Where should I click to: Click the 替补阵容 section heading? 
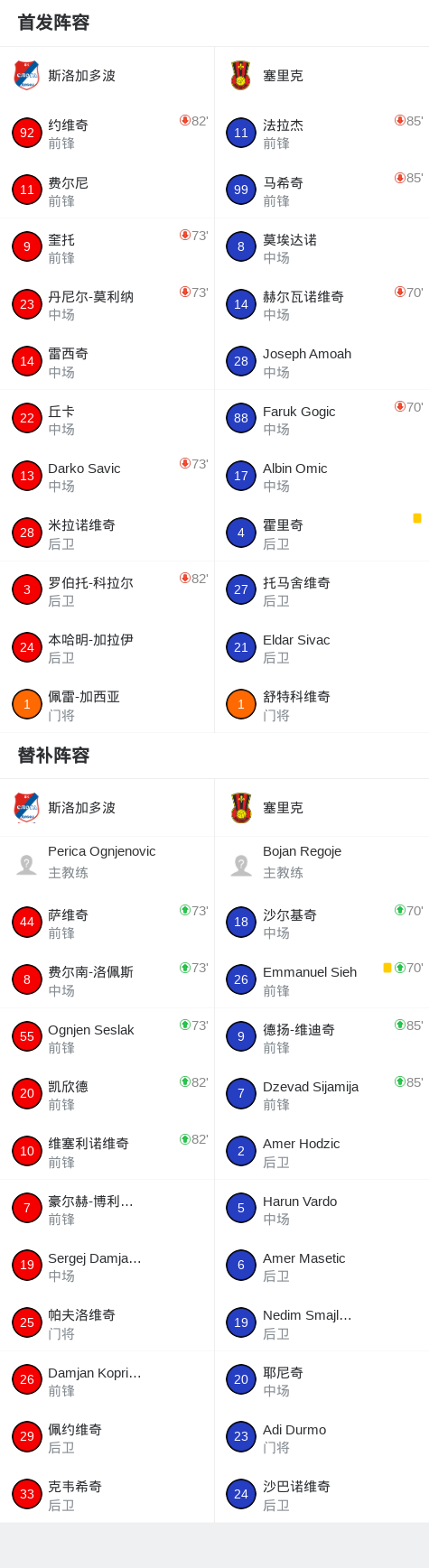tap(54, 755)
